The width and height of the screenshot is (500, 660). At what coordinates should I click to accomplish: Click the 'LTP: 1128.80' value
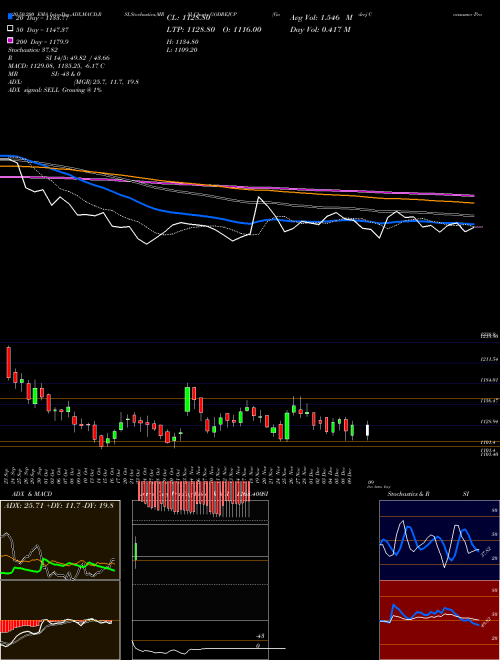(x=192, y=29)
